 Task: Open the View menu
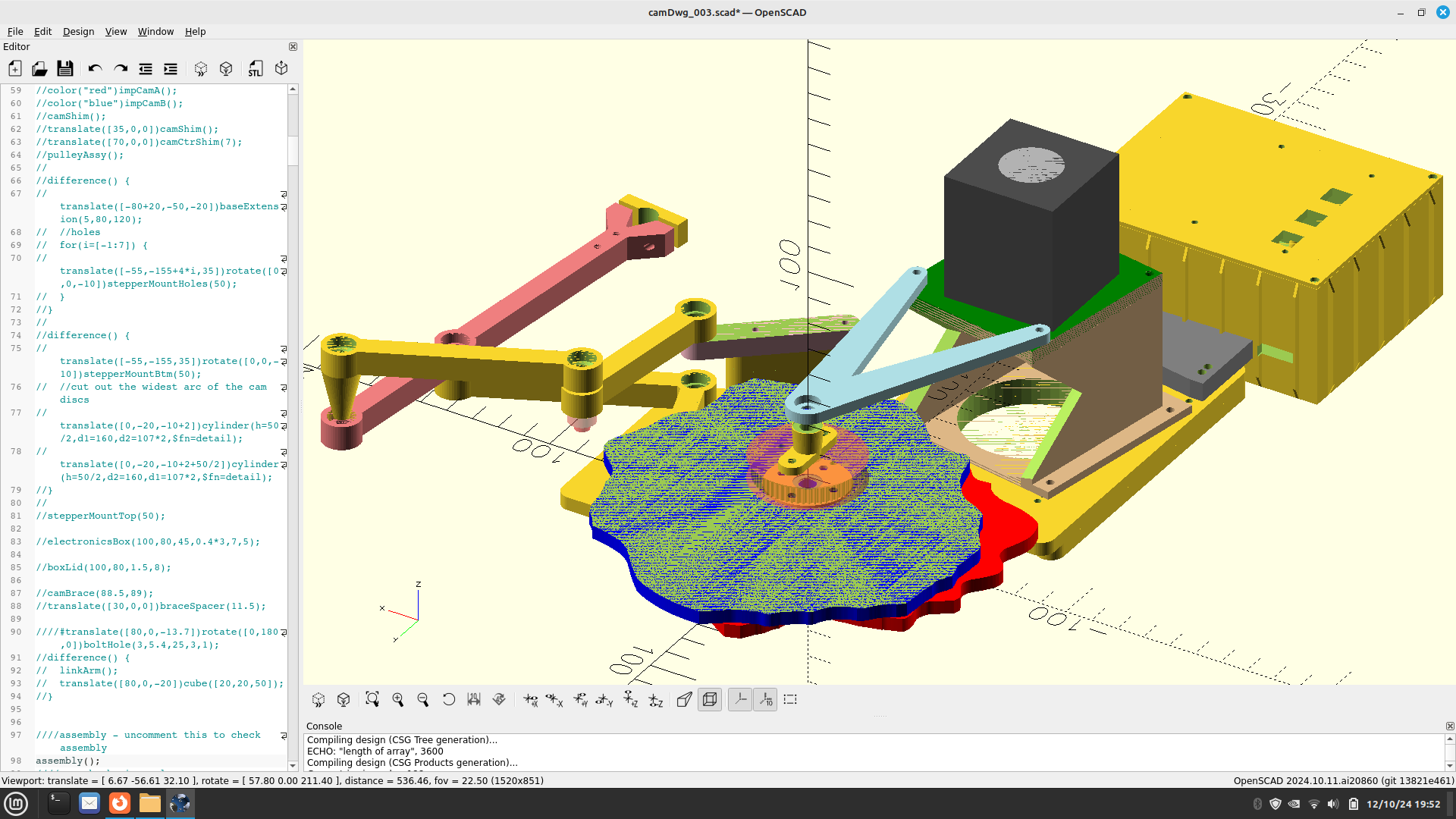click(115, 31)
